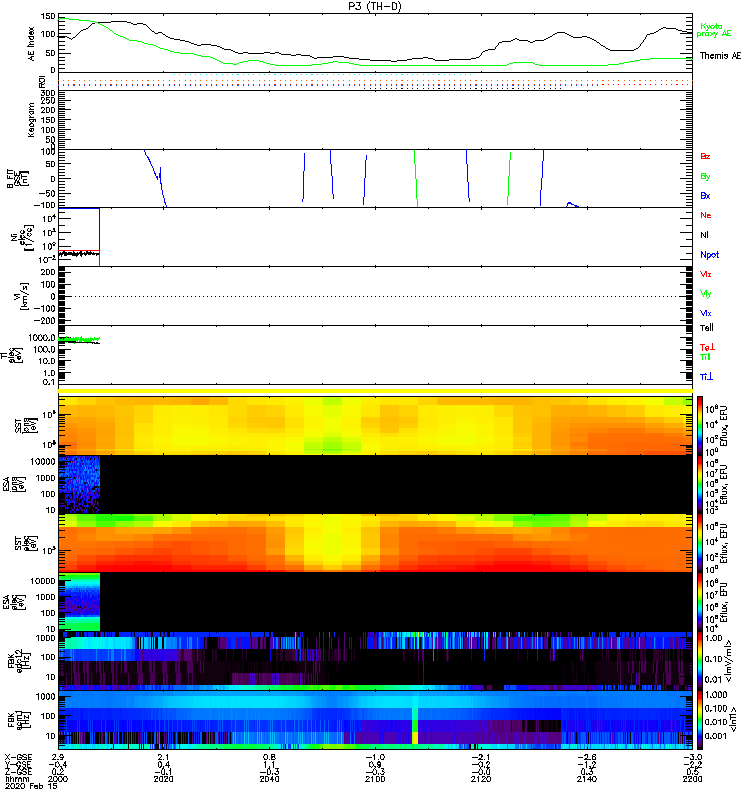Click the 2200 time axis label

tap(692, 779)
